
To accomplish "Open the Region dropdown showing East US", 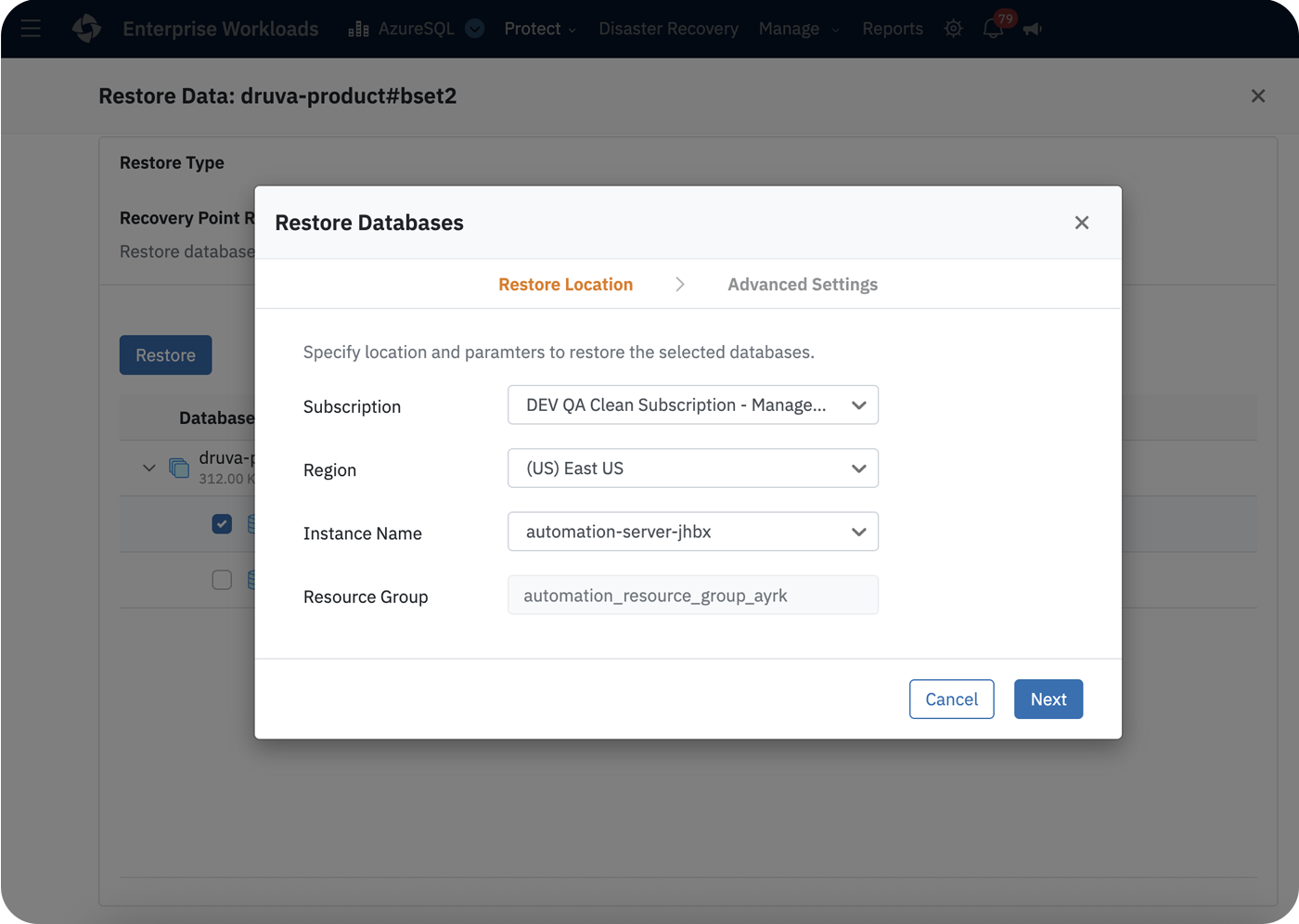I will pyautogui.click(x=692, y=468).
